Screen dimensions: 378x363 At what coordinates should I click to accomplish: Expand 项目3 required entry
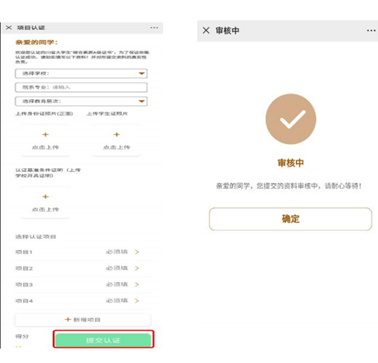[83, 285]
